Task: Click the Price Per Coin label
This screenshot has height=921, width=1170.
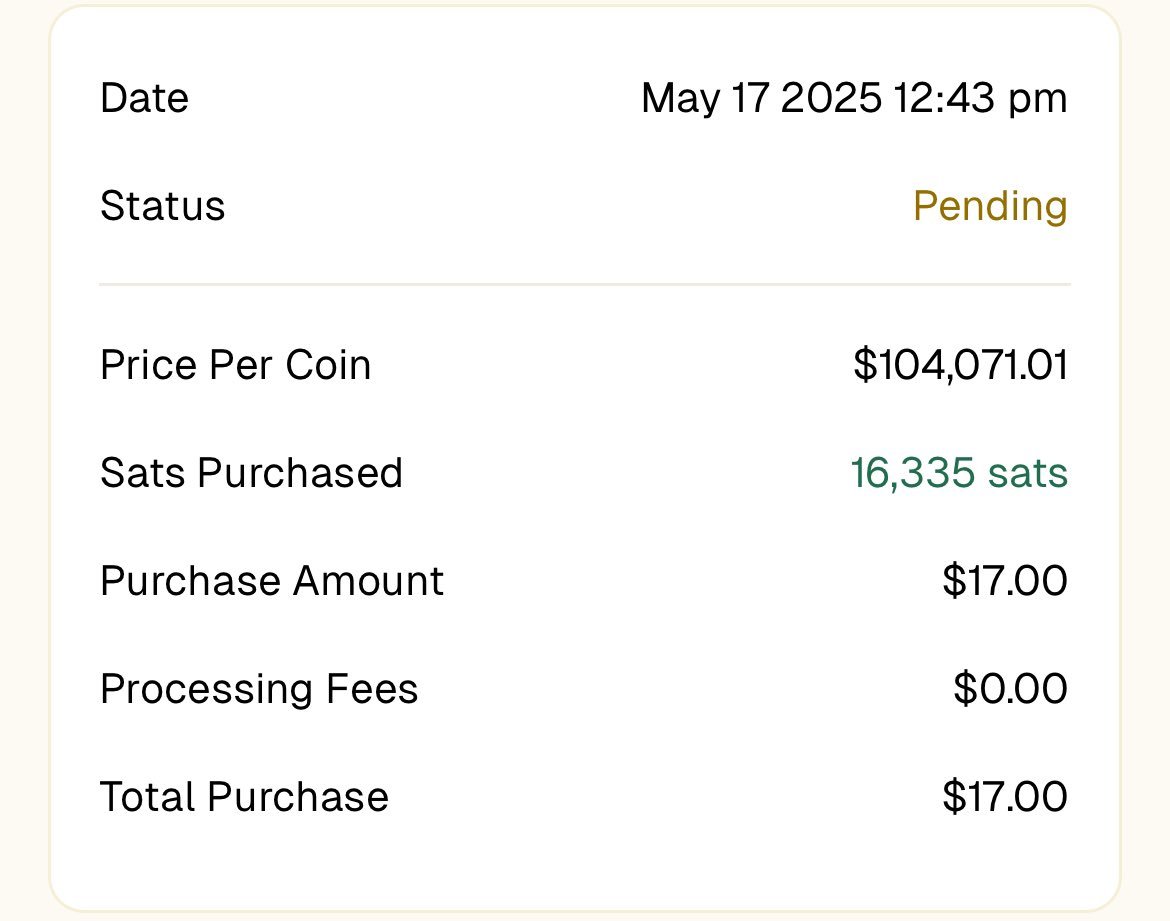Action: (235, 365)
